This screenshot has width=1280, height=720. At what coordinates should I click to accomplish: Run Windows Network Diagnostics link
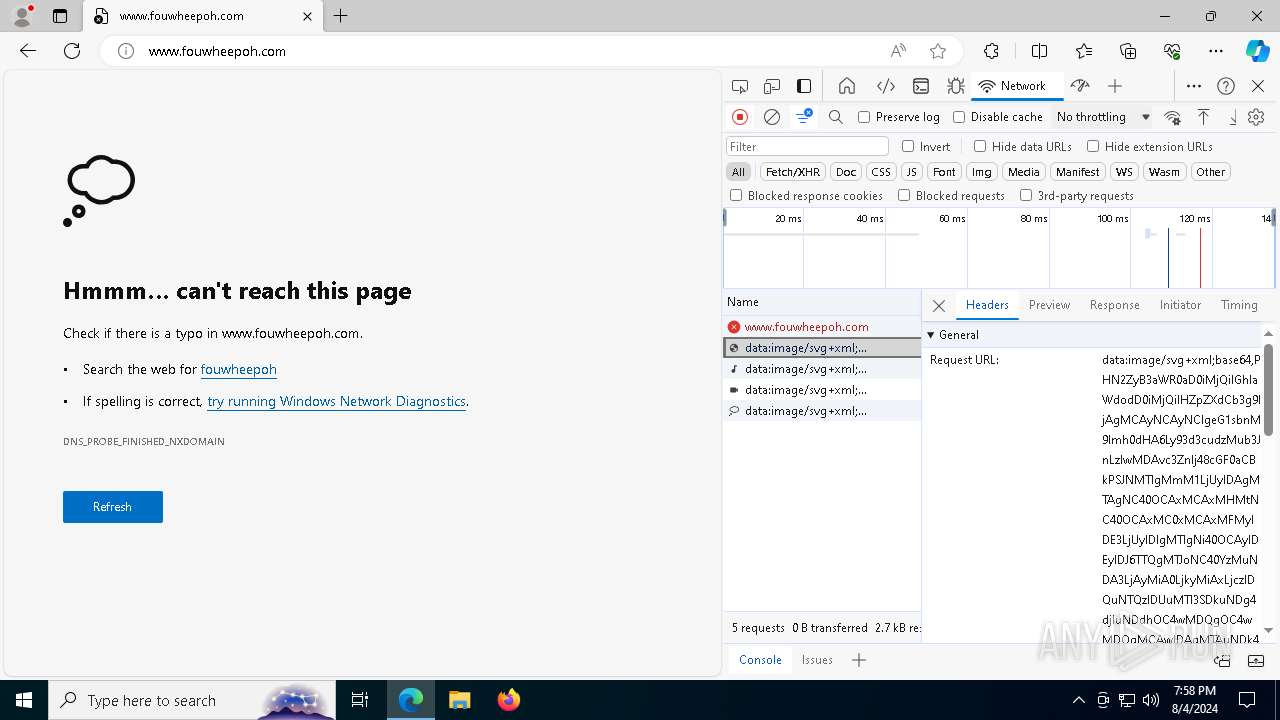(x=336, y=401)
